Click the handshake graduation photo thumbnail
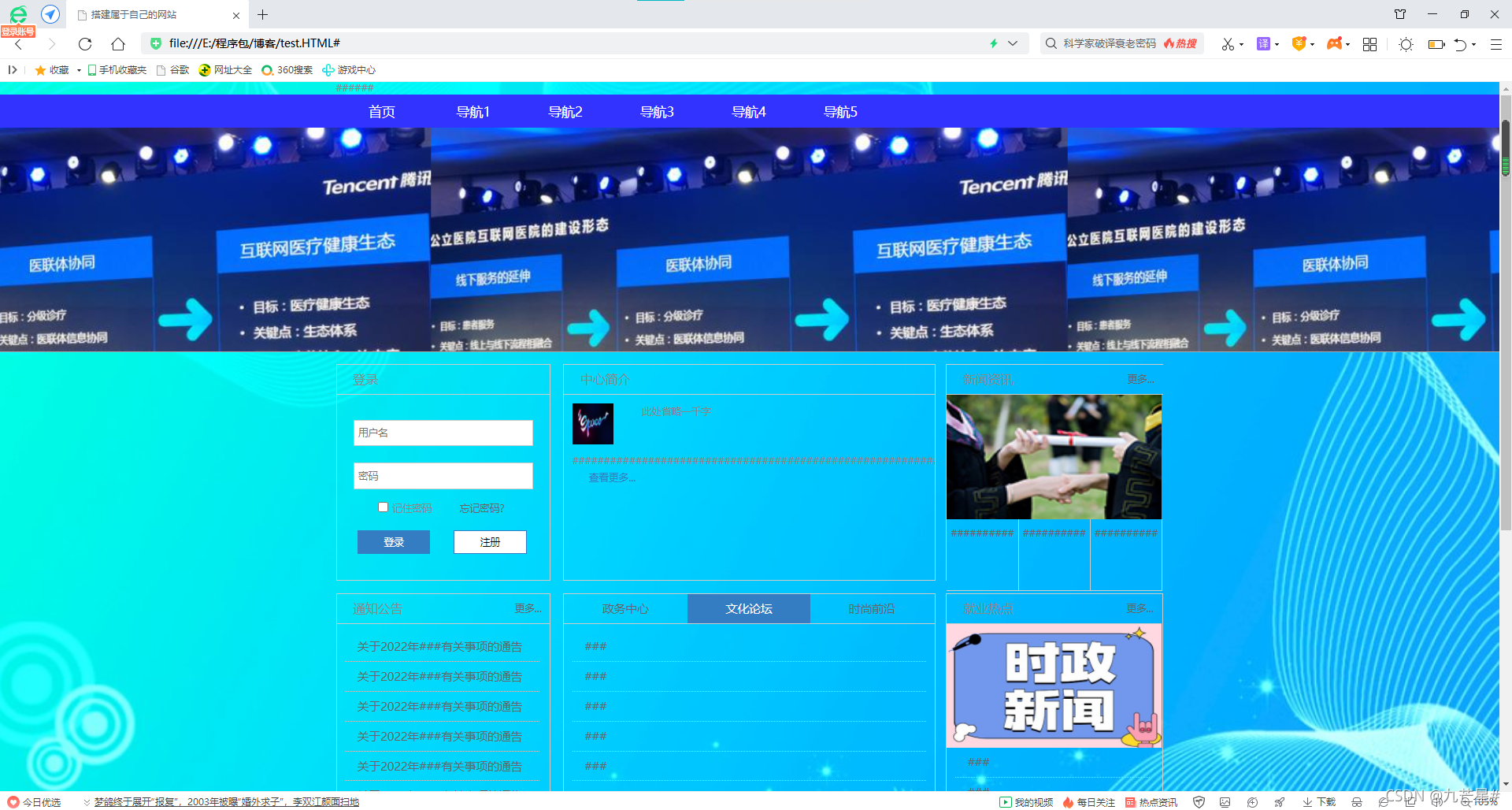1512x810 pixels. [1054, 457]
